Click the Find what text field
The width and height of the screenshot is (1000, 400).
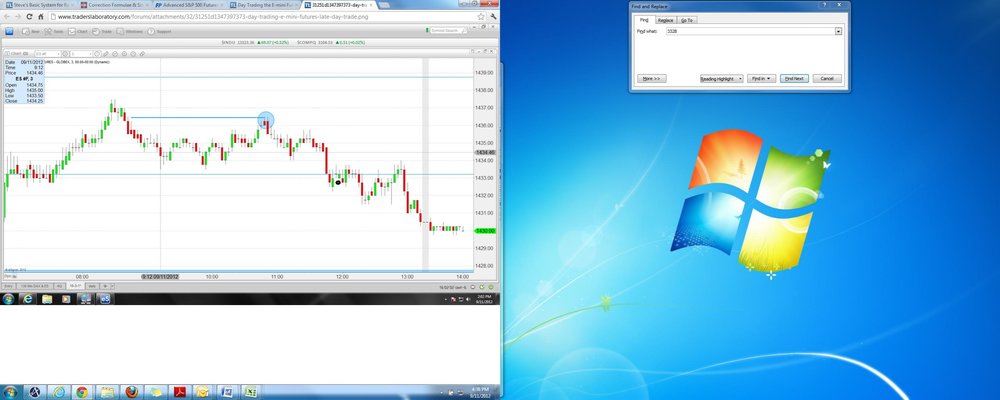tap(750, 31)
